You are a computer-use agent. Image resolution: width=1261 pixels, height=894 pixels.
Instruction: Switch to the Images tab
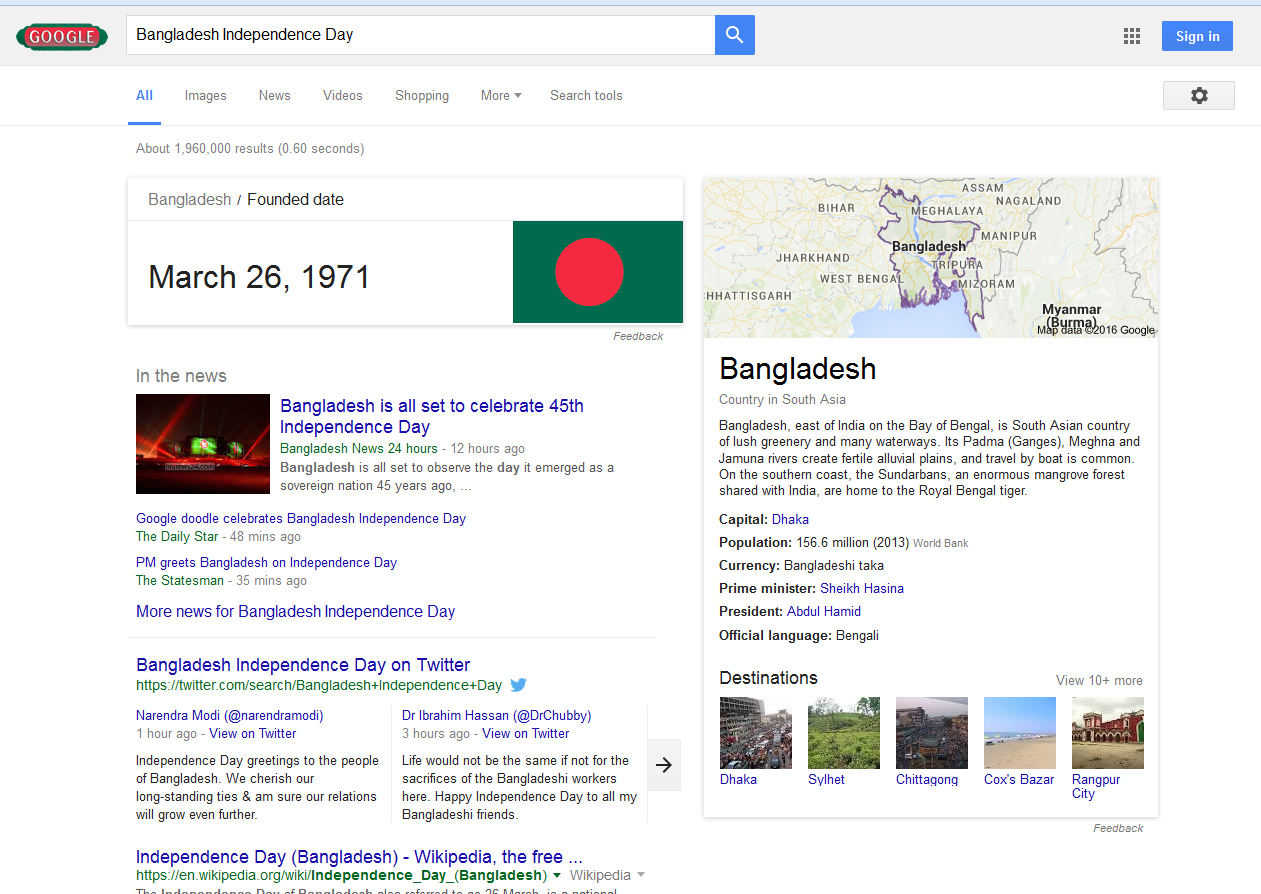pos(205,96)
